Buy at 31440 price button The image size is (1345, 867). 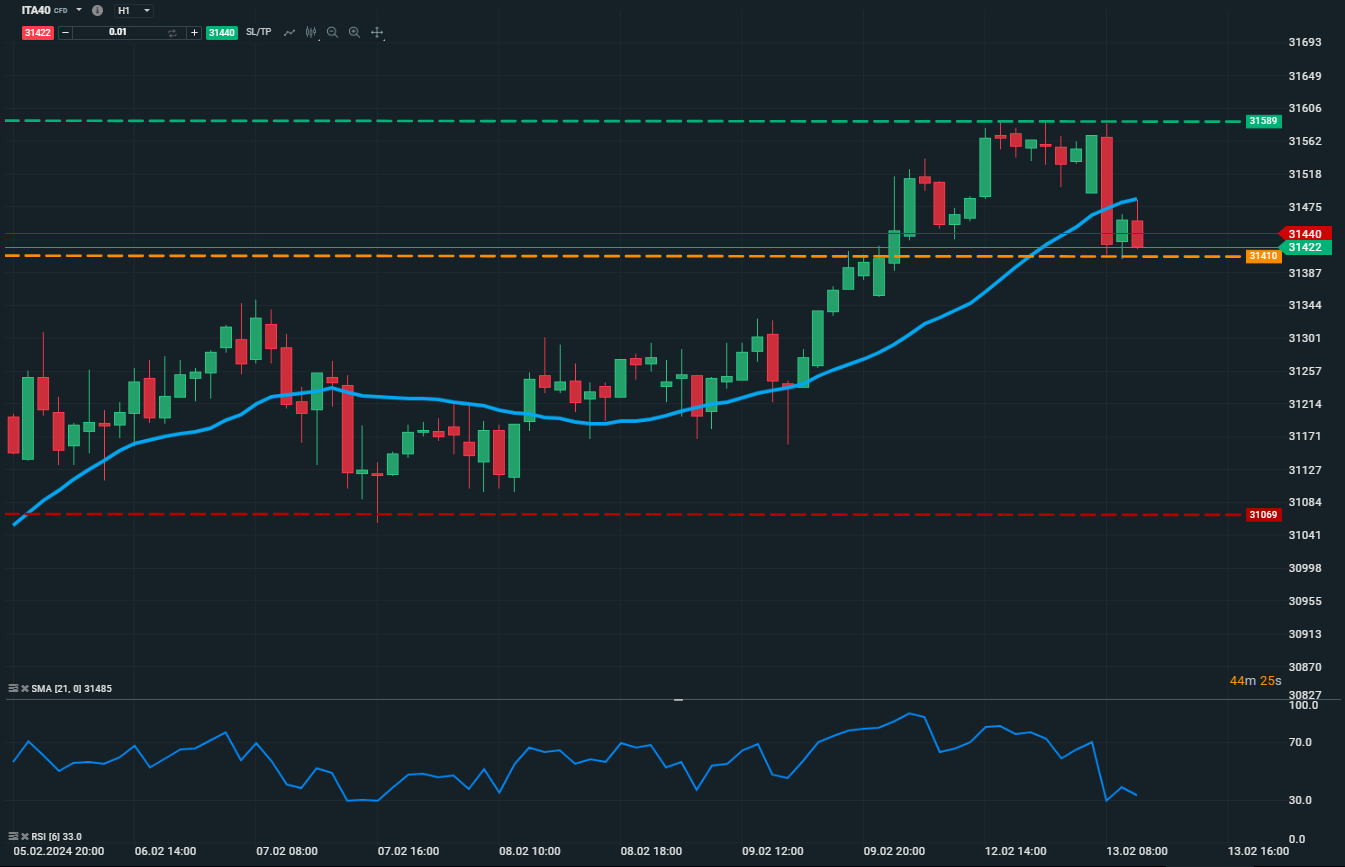tap(222, 32)
